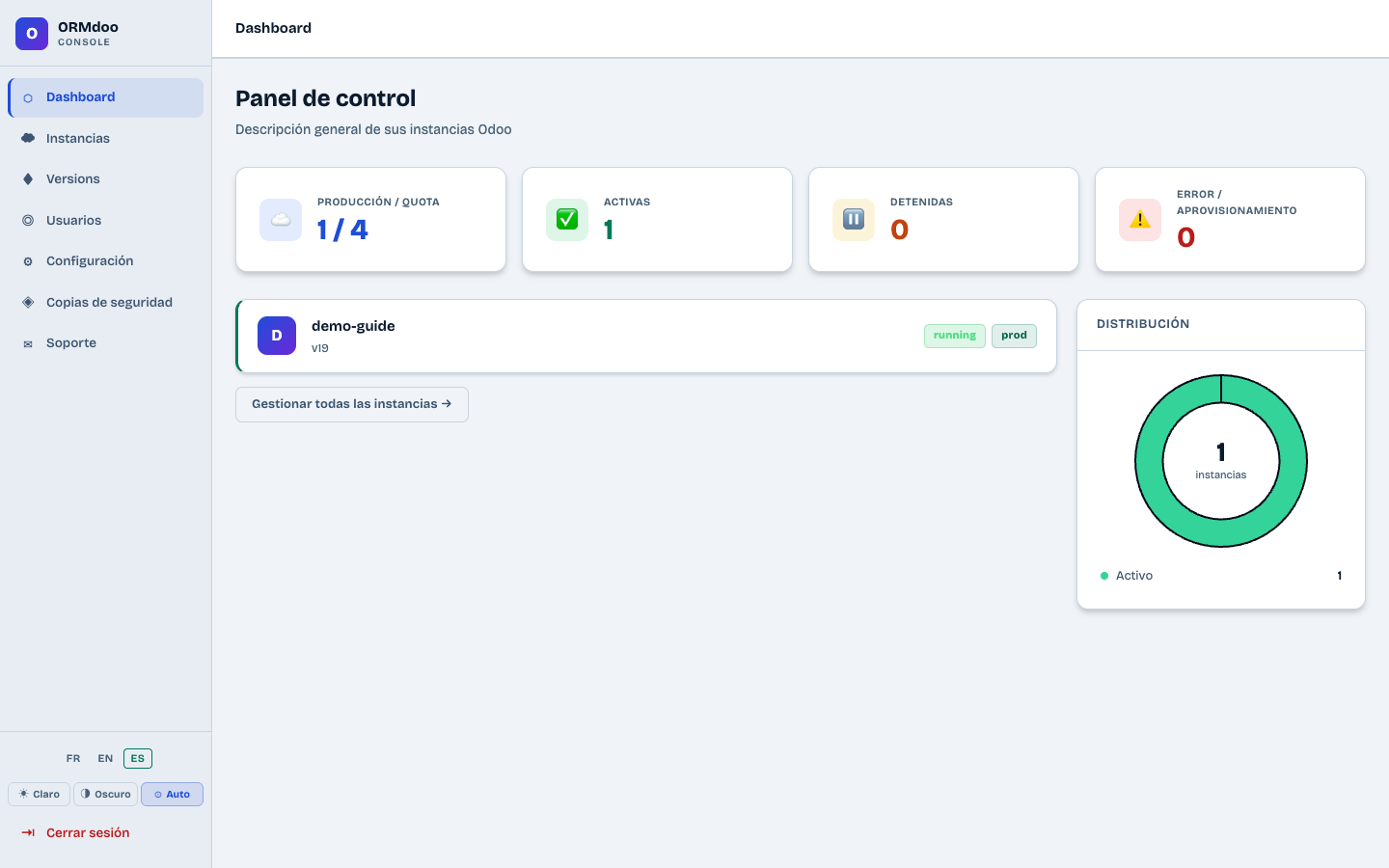Click the Dashboard hexagon icon
The height and width of the screenshot is (868, 1389).
[28, 98]
